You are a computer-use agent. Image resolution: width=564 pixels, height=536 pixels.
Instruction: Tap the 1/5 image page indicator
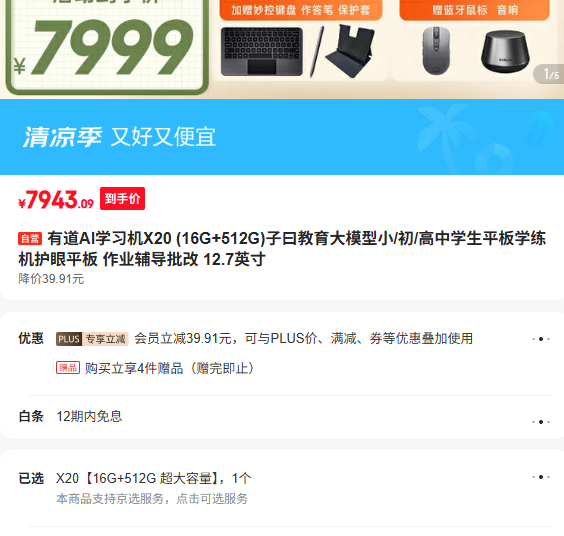(x=550, y=74)
